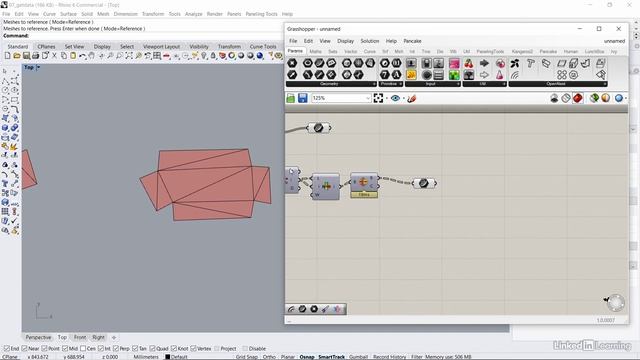
Task: Click the New file icon in Rhino toolbar
Action: (x=7, y=56)
